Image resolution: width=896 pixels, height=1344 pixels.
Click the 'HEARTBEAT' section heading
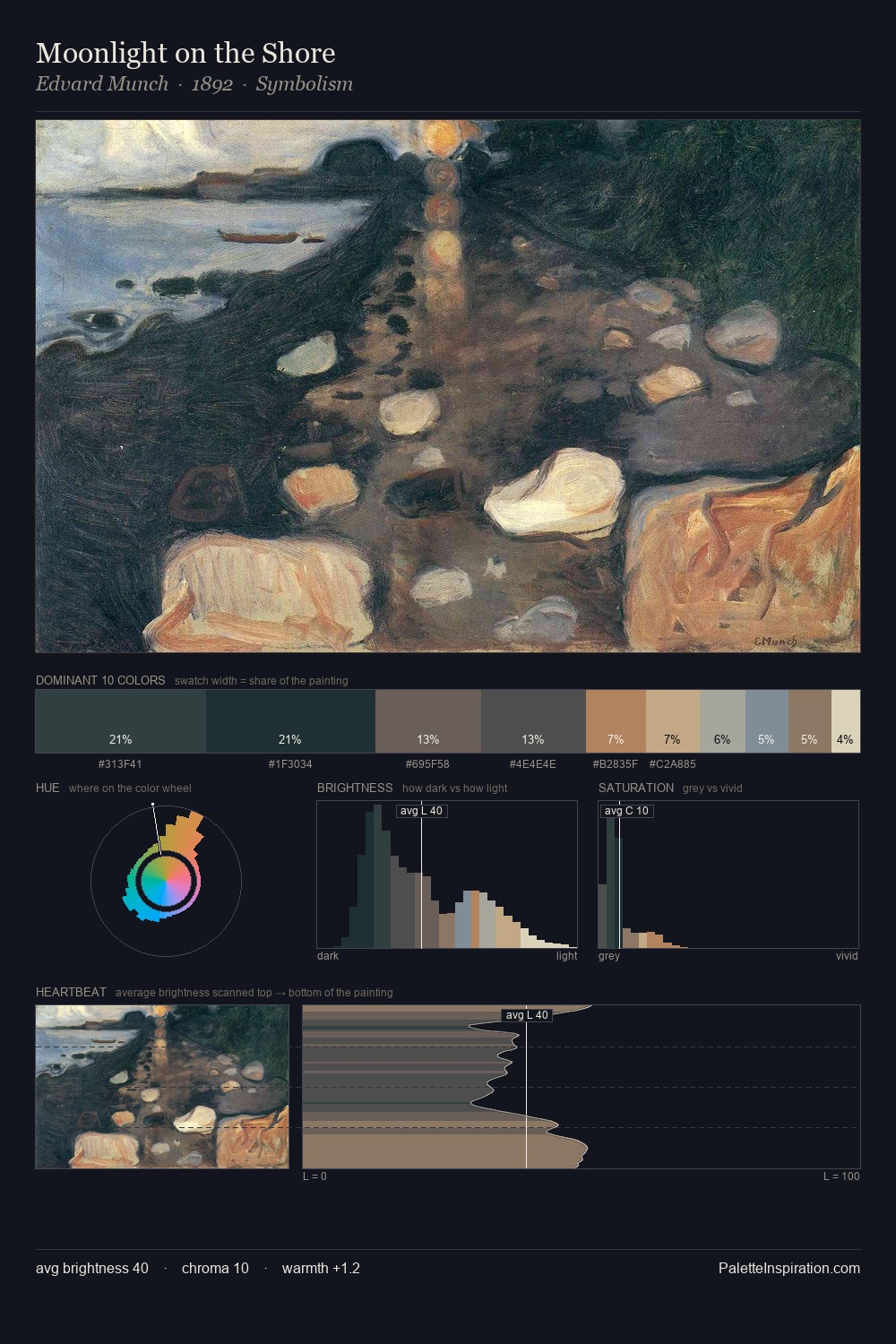click(71, 992)
